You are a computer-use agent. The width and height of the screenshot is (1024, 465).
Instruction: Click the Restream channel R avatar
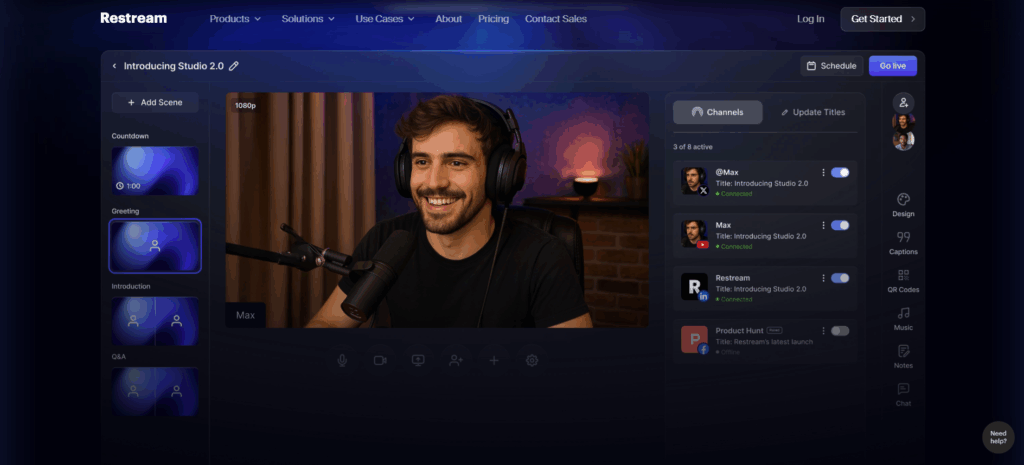(x=694, y=287)
